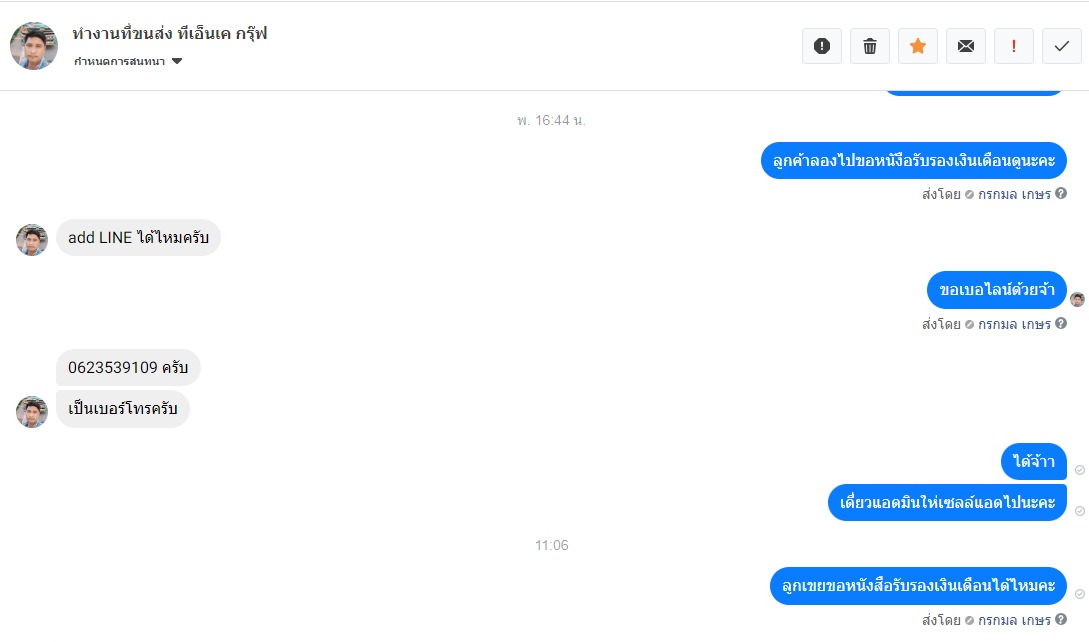The image size is (1089, 642).
Task: Toggle the orange star follow-up icon
Action: [917, 46]
